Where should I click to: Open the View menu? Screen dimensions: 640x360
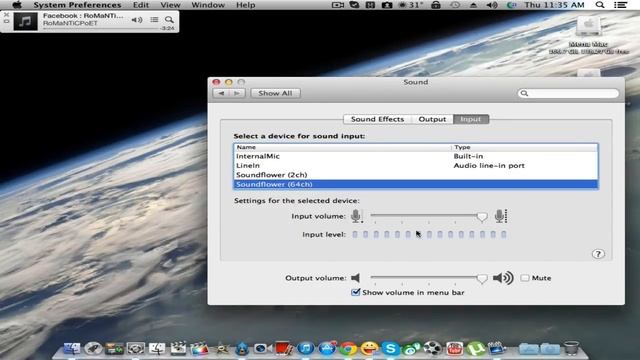(x=170, y=5)
